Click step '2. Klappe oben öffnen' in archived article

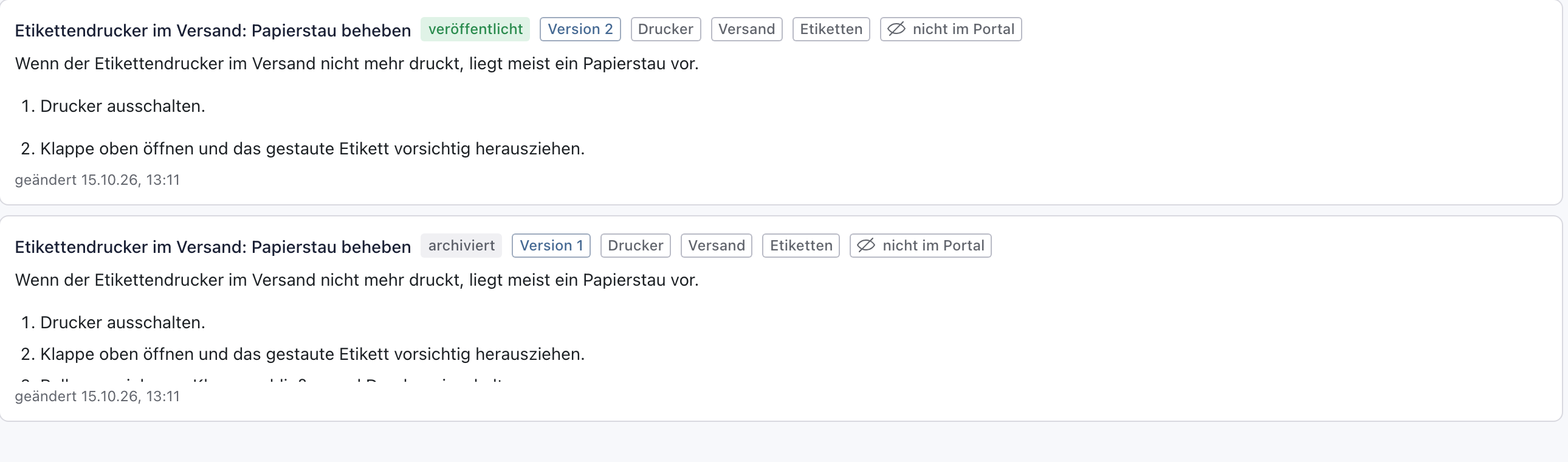[x=303, y=354]
